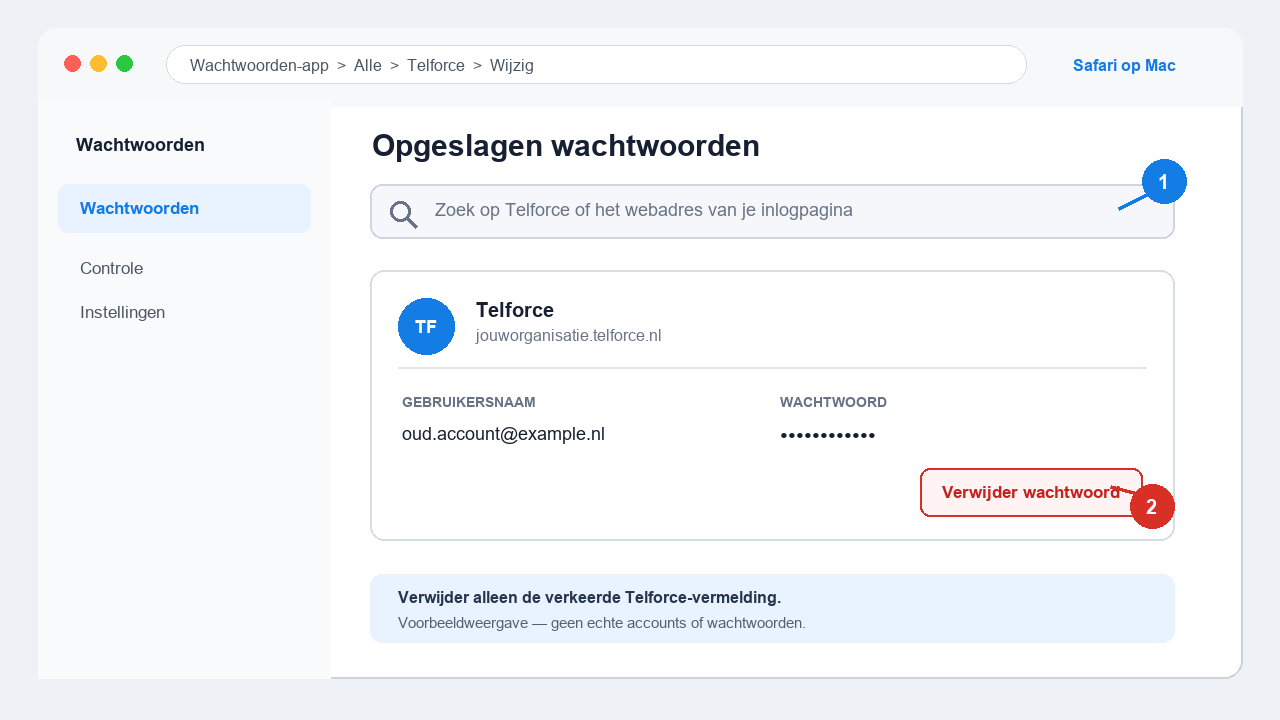Click the Opgeslagen wachtwoorden heading
This screenshot has width=1280, height=720.
coord(566,146)
